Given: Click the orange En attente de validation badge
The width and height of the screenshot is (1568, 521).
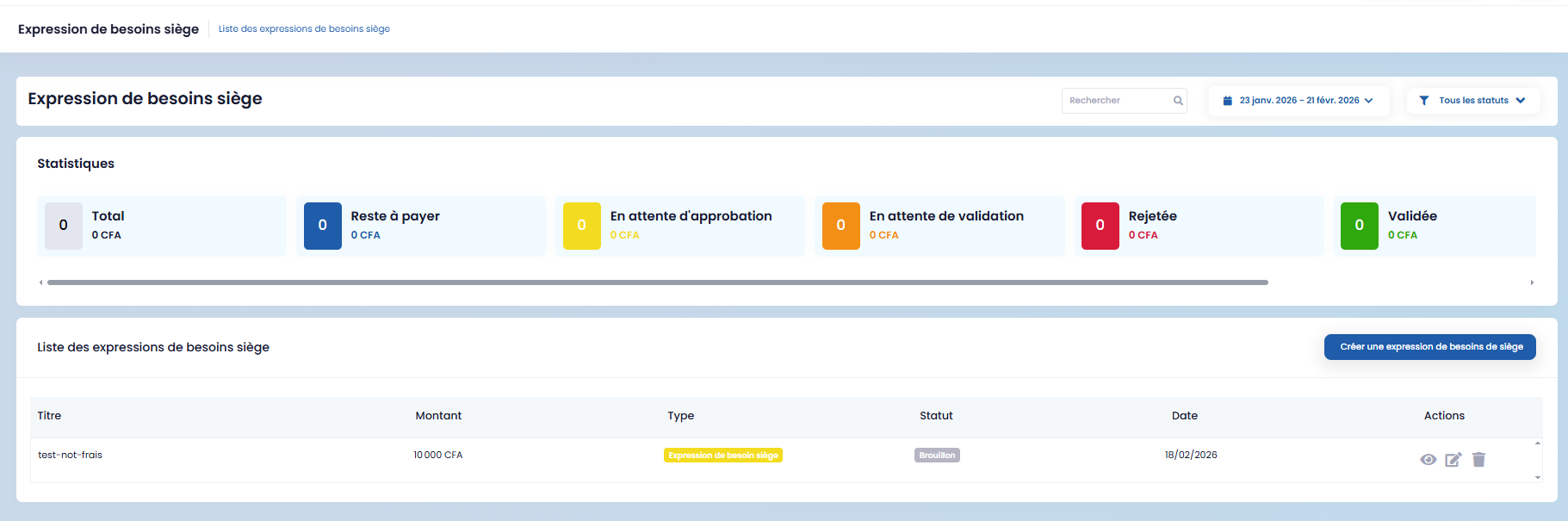Looking at the screenshot, I should tap(840, 226).
